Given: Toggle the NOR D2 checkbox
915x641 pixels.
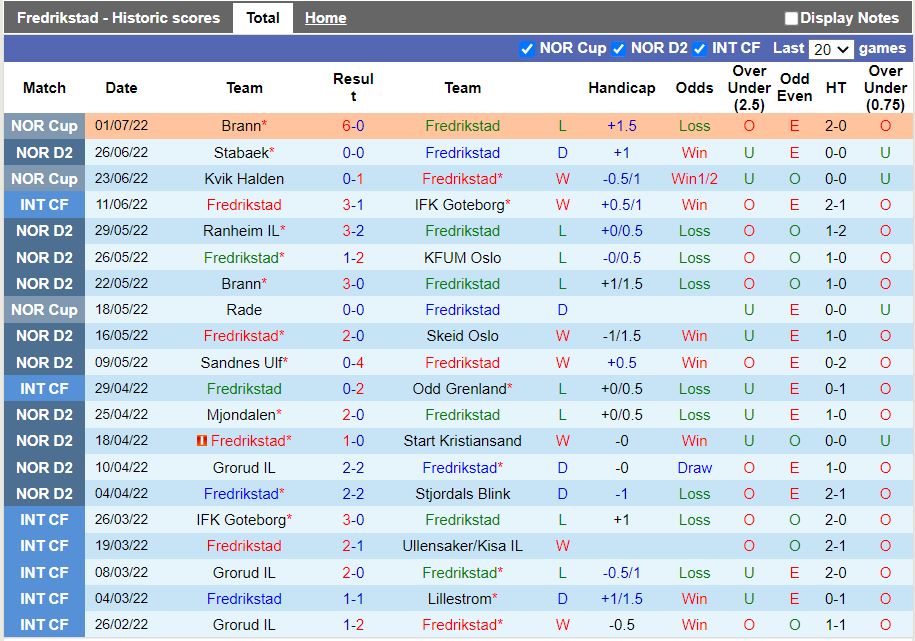Looking at the screenshot, I should click(x=618, y=49).
